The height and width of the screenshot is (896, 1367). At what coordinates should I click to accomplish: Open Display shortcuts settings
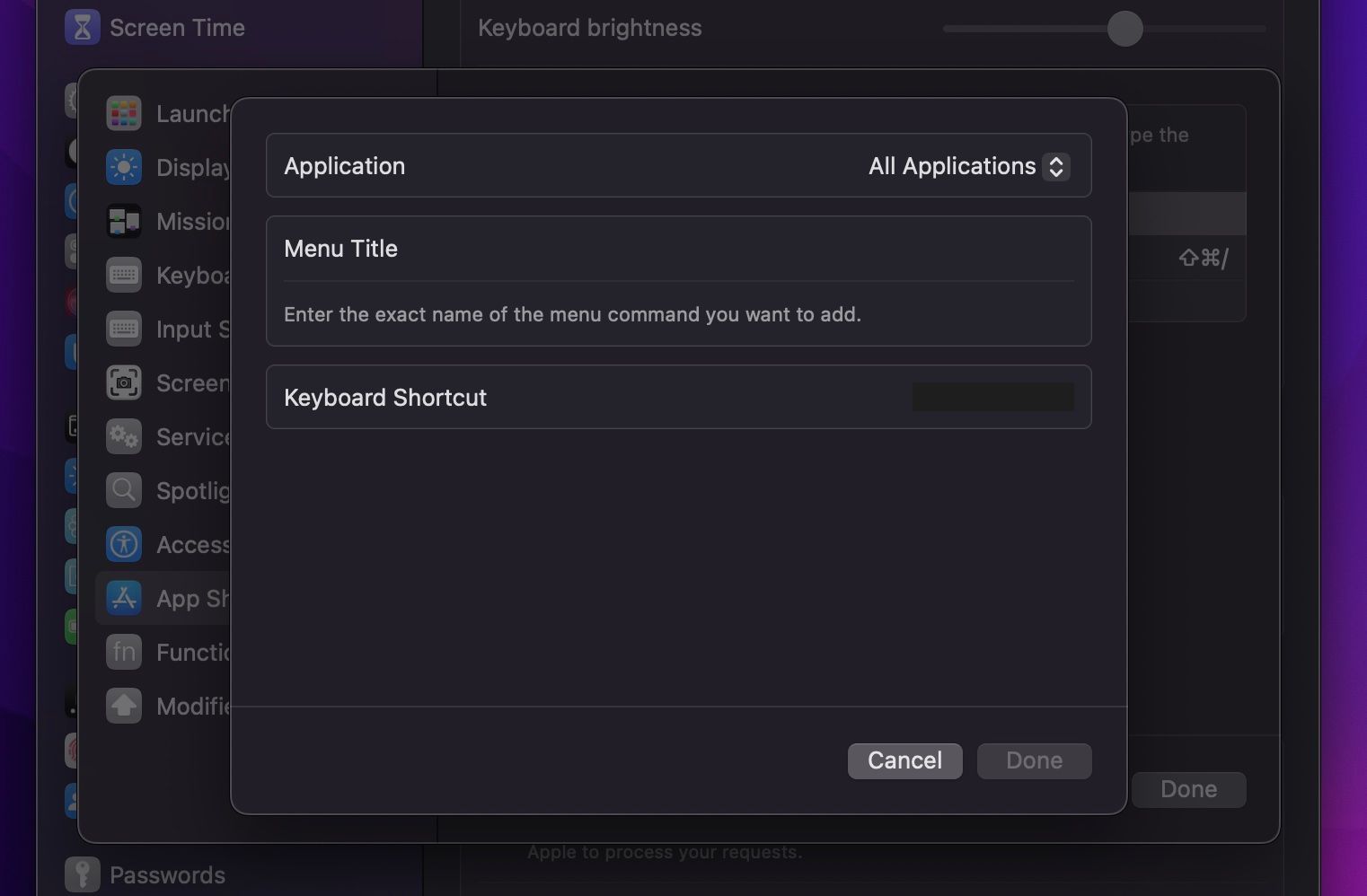pos(123,167)
